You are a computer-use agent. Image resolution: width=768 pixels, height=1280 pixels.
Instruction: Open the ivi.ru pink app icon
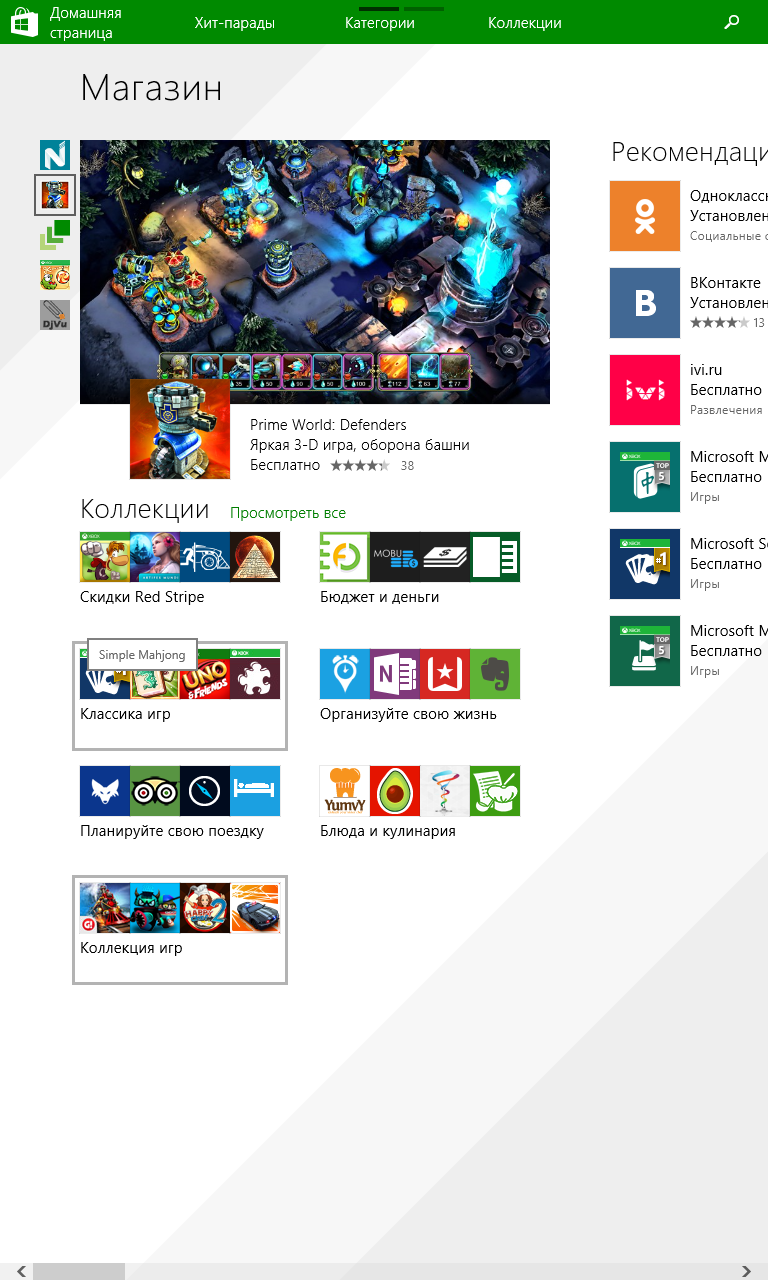click(x=645, y=390)
